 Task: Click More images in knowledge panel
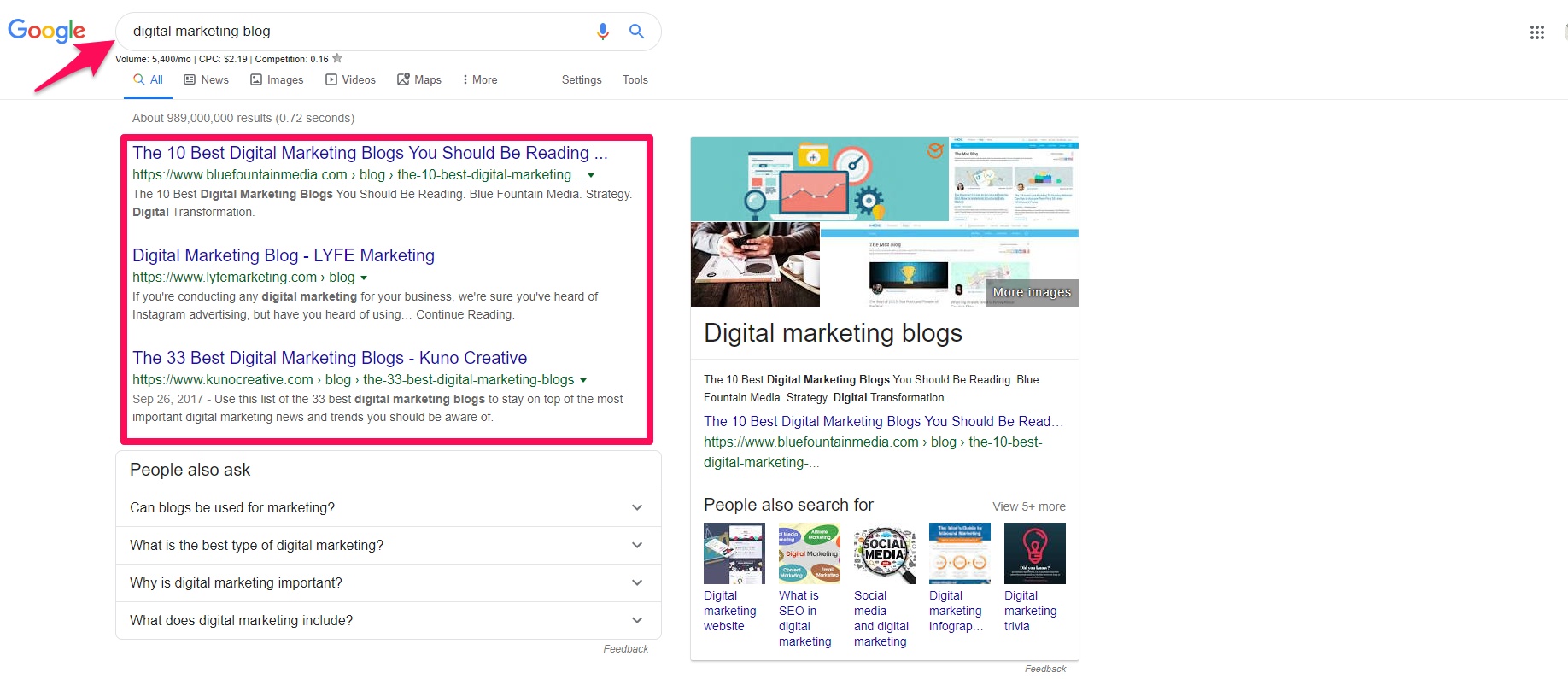click(x=1032, y=292)
